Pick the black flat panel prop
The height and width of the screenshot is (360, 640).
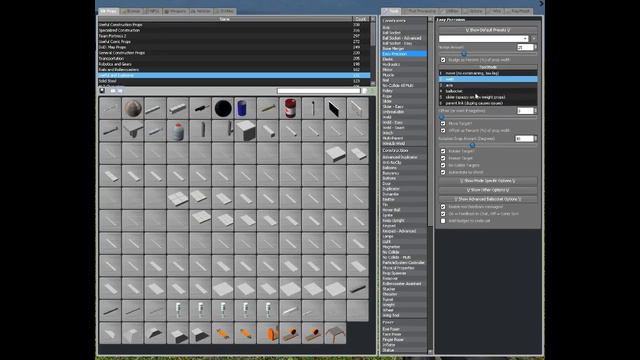click(x=335, y=109)
